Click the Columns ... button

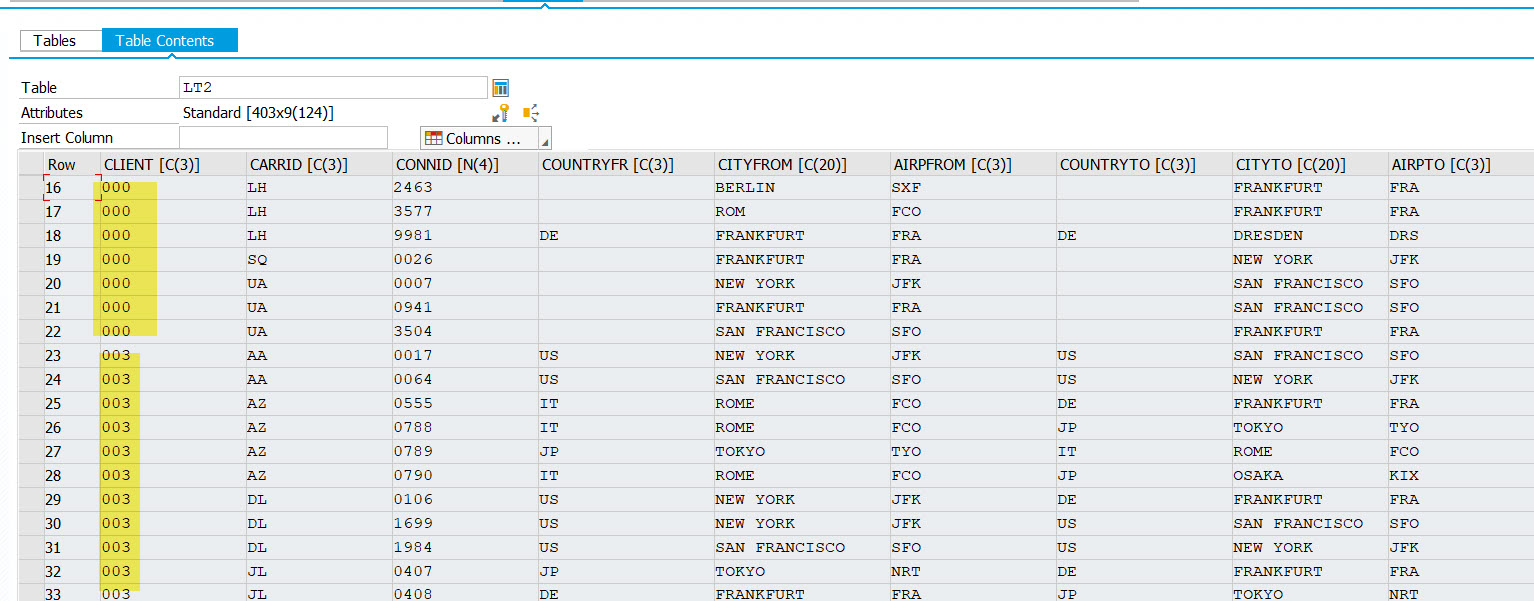480,139
